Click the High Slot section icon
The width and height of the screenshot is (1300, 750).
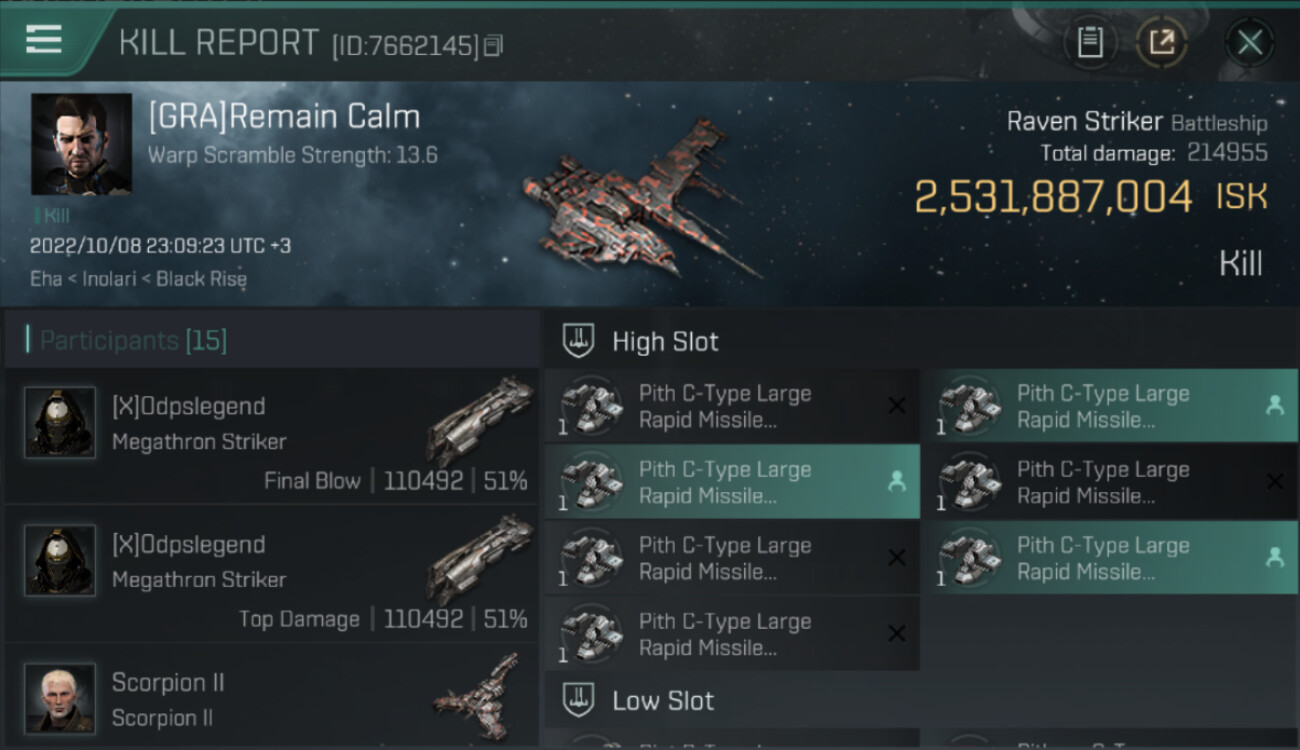(x=579, y=341)
